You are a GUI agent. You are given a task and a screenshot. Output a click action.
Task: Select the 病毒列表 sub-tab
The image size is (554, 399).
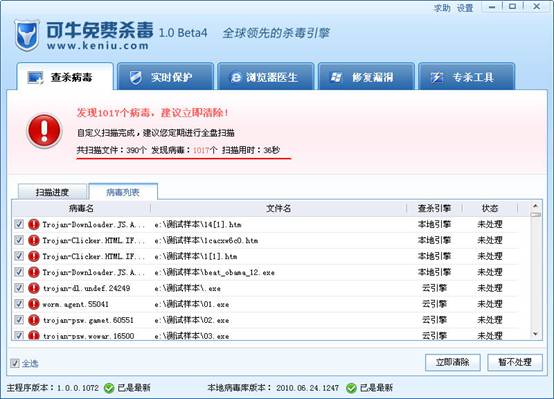[x=123, y=192]
